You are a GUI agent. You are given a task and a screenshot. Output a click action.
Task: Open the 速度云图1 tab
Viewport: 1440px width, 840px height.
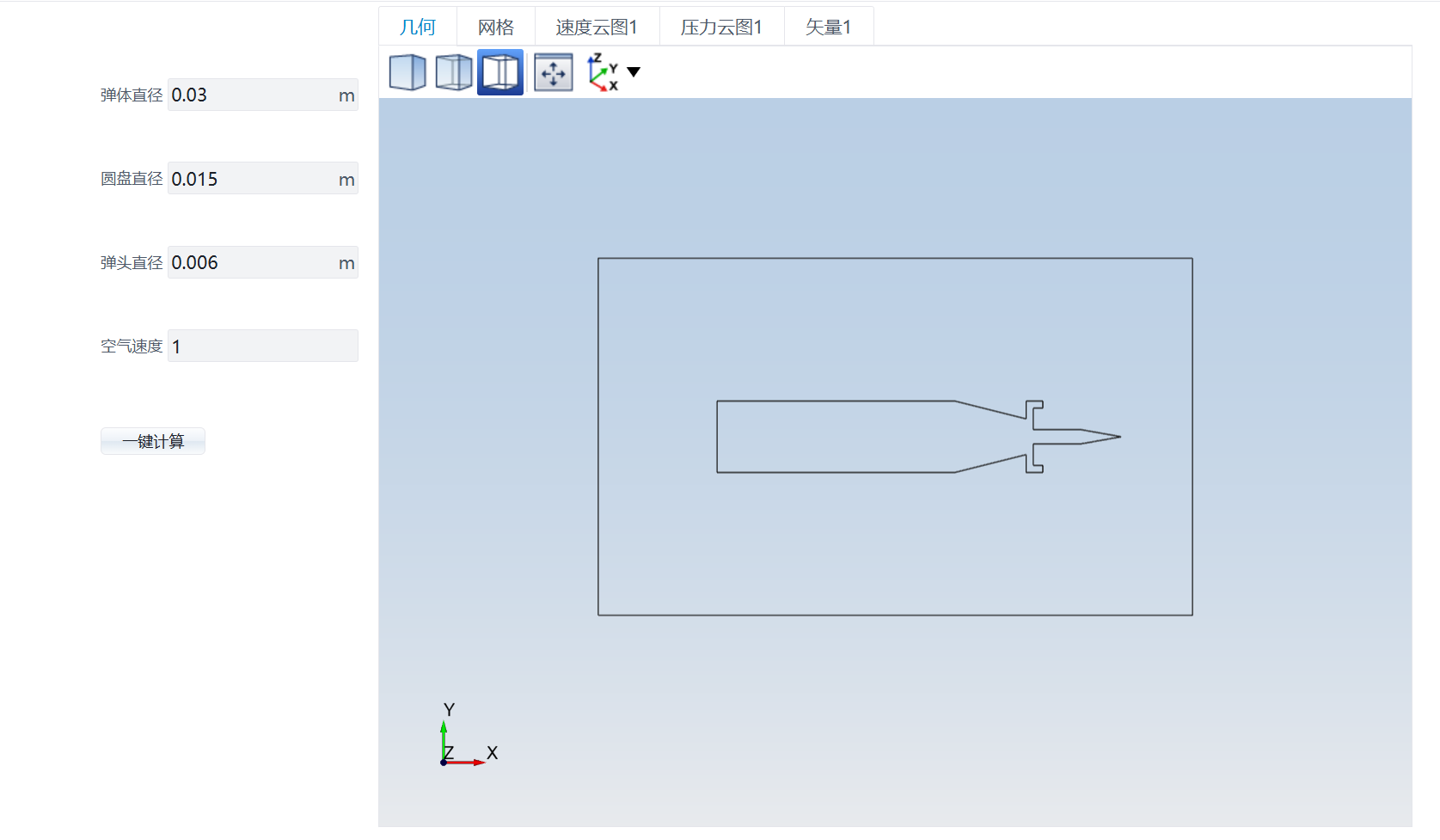click(597, 27)
